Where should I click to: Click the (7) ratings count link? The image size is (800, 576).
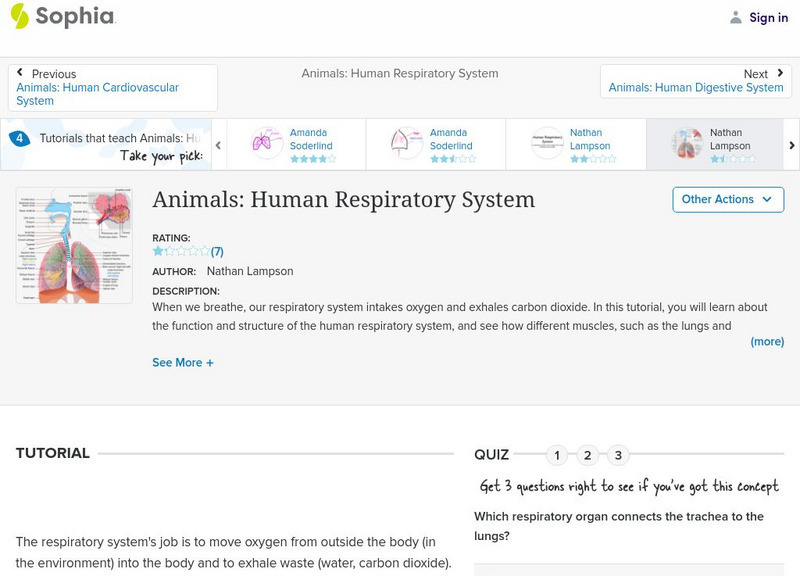[217, 252]
